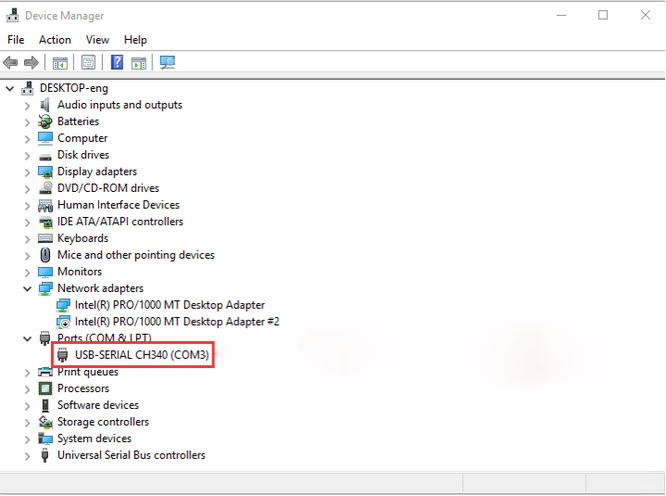Select the Keyboards label
This screenshot has height=496, width=666.
click(x=83, y=238)
